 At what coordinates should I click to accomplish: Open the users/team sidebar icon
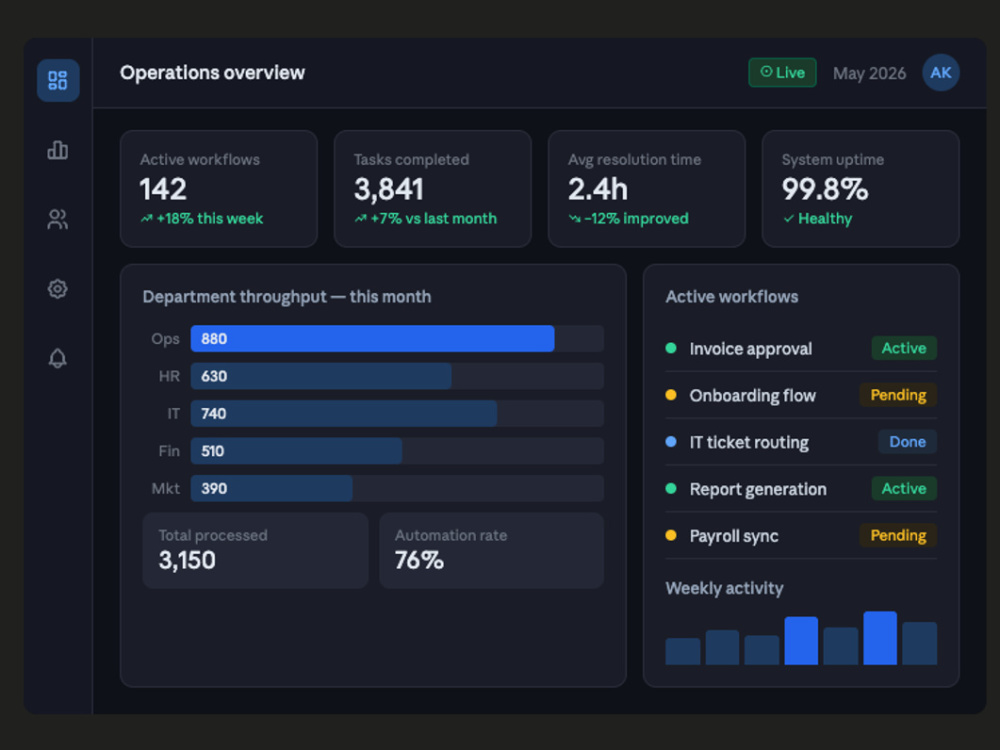click(x=58, y=219)
